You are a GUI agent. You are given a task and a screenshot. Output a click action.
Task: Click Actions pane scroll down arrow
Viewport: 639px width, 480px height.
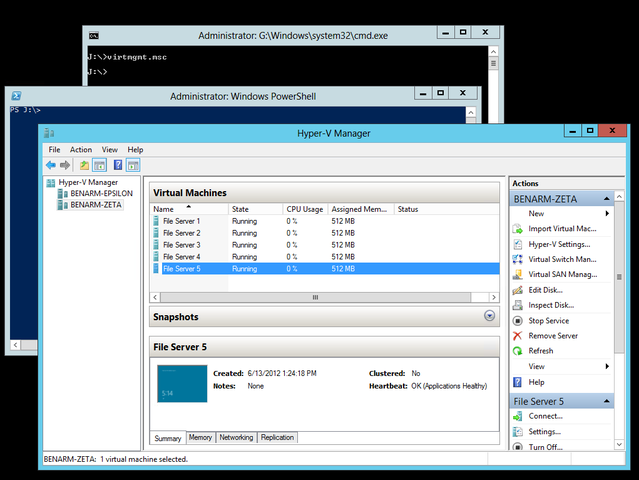pos(619,445)
